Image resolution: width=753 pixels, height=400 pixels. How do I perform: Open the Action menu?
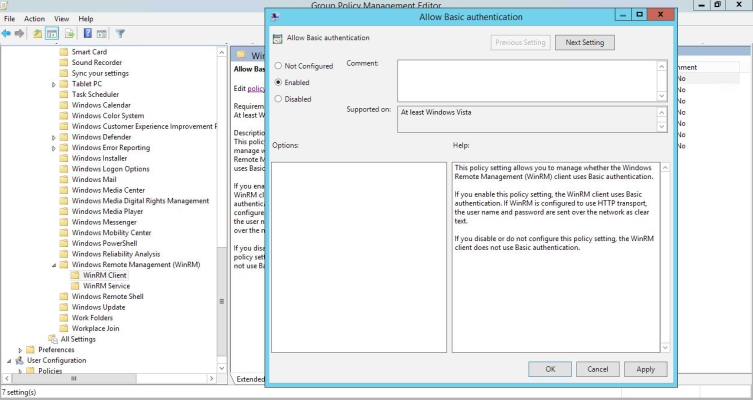point(34,19)
